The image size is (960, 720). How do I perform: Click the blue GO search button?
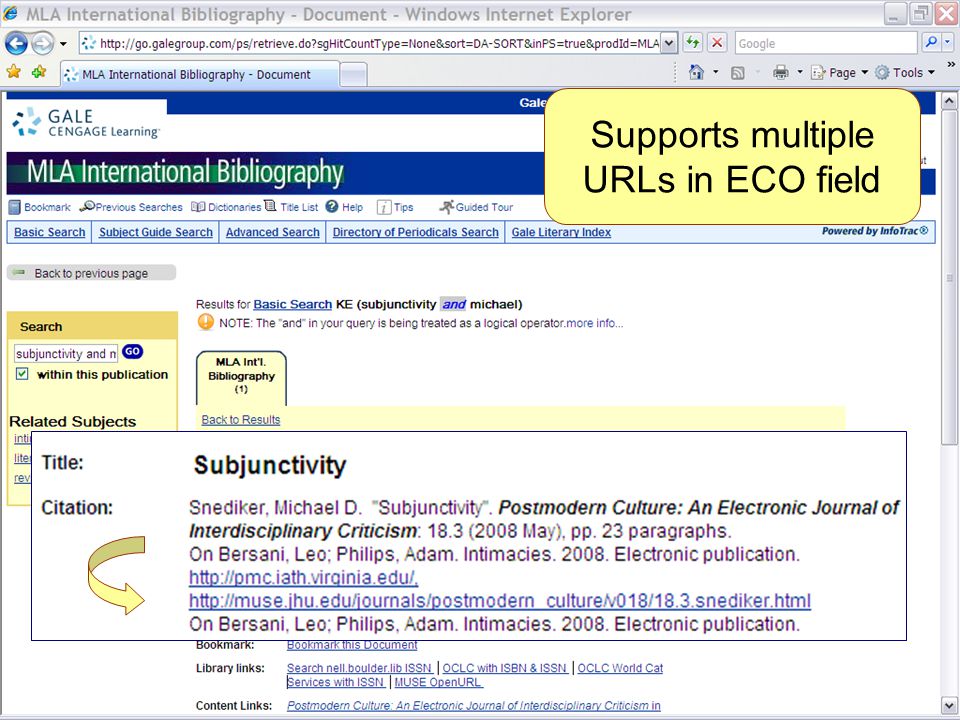132,351
